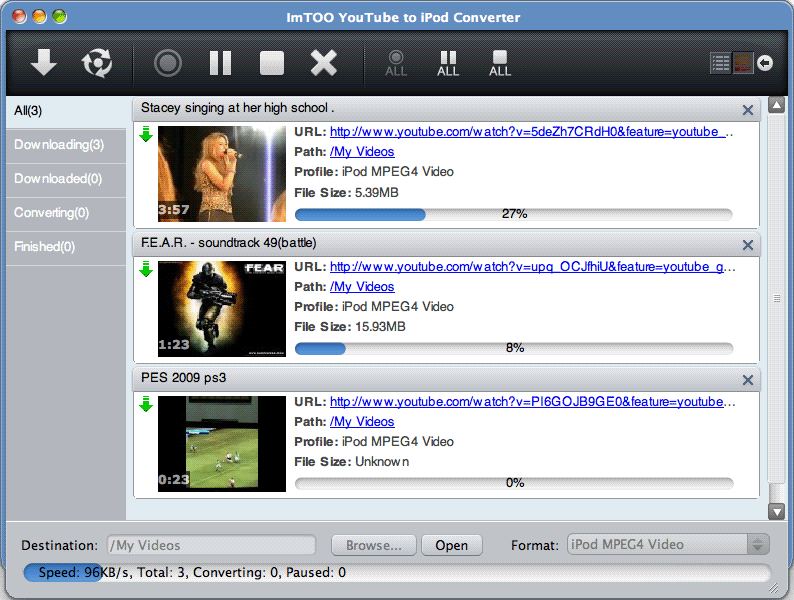
Task: Click the Format dropdown stepper arrows
Action: pyautogui.click(x=758, y=545)
